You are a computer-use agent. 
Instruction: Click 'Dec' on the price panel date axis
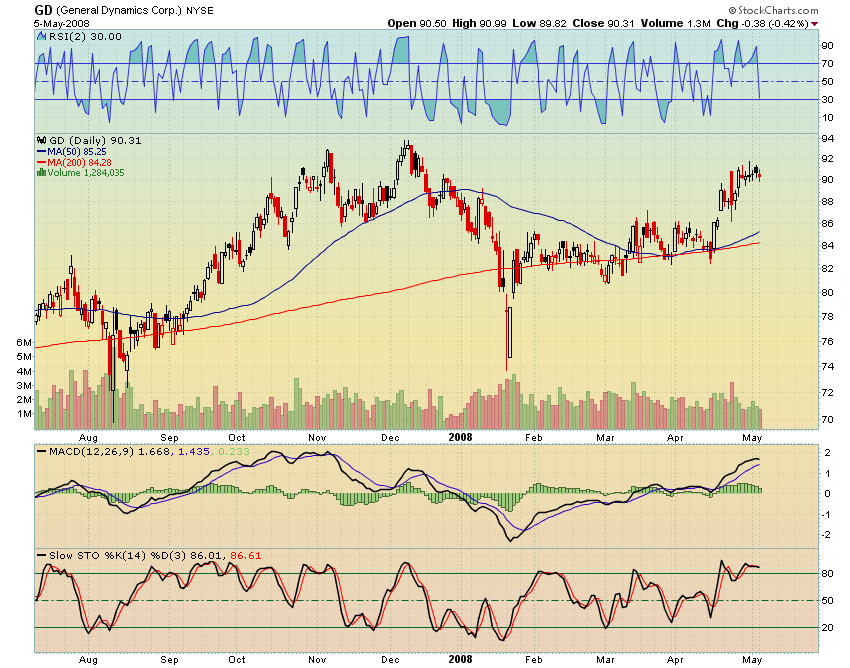tap(390, 437)
